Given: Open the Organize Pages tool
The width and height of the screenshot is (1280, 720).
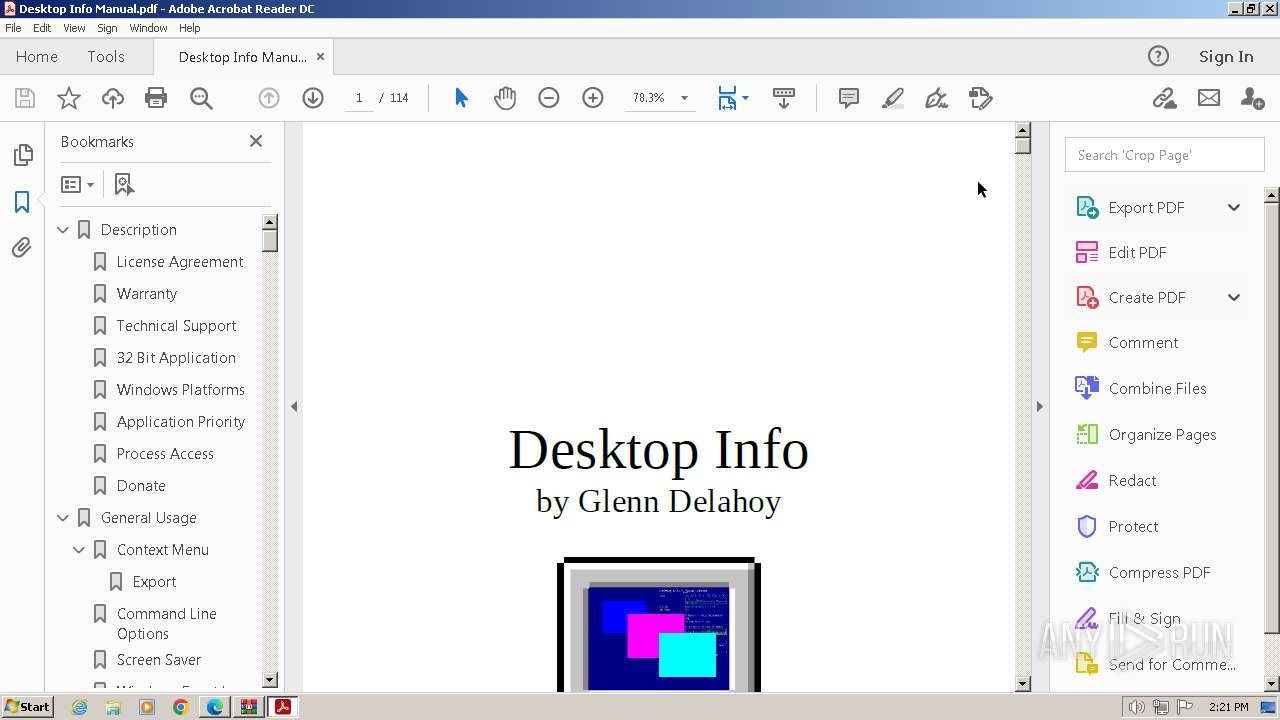Looking at the screenshot, I should pyautogui.click(x=1162, y=434).
